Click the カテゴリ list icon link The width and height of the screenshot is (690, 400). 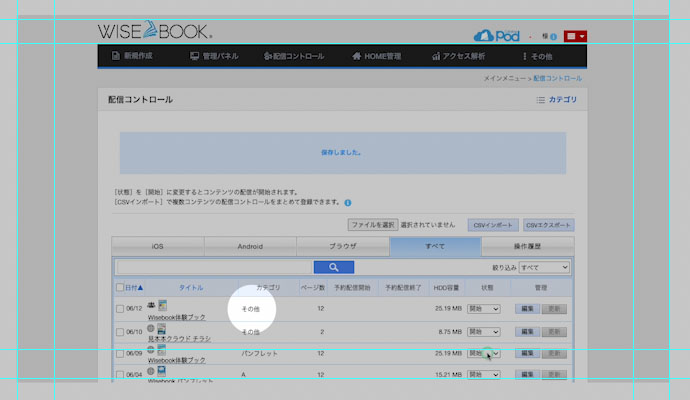[x=556, y=100]
